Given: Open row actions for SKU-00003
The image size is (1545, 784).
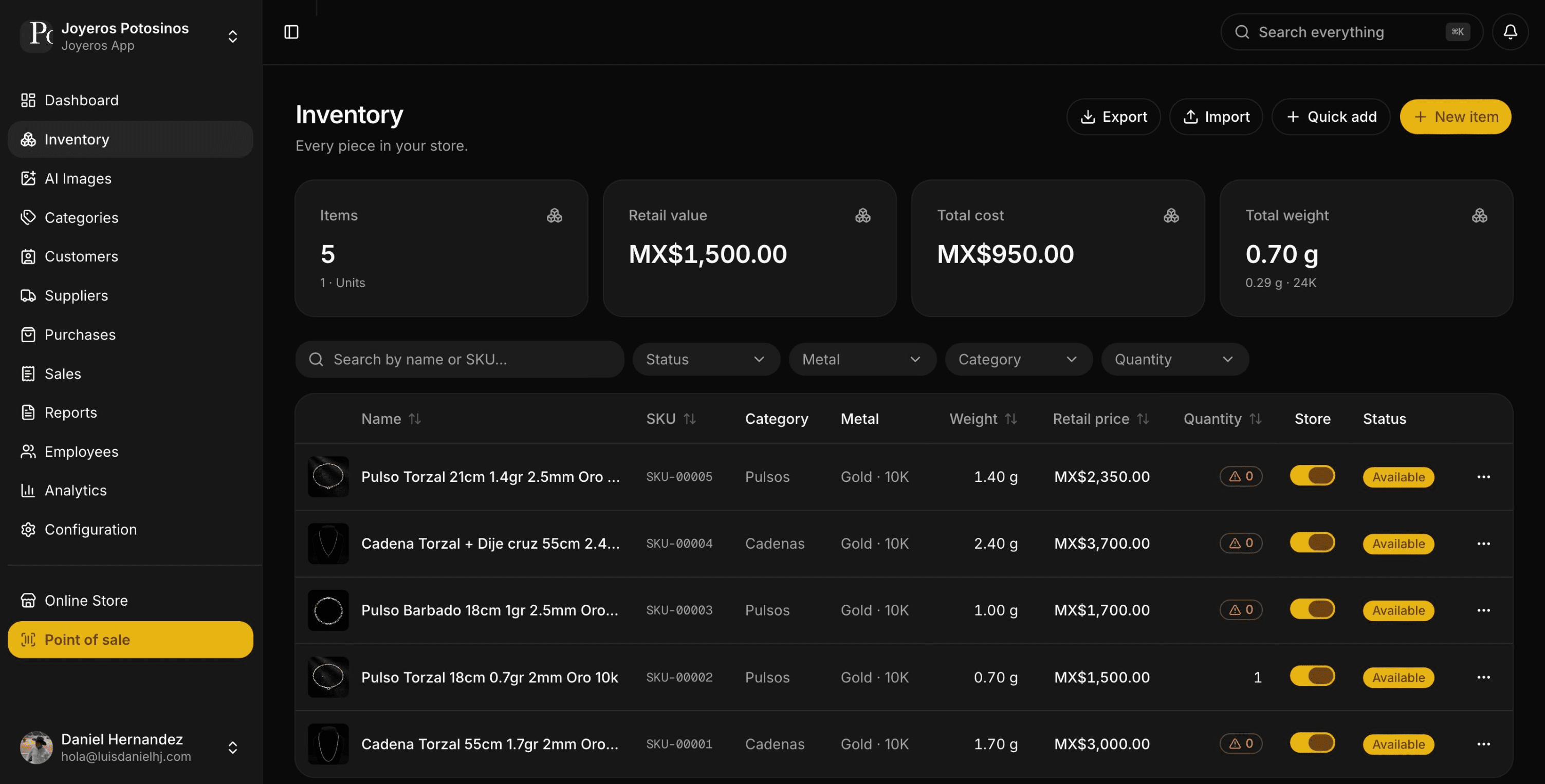Looking at the screenshot, I should point(1483,610).
